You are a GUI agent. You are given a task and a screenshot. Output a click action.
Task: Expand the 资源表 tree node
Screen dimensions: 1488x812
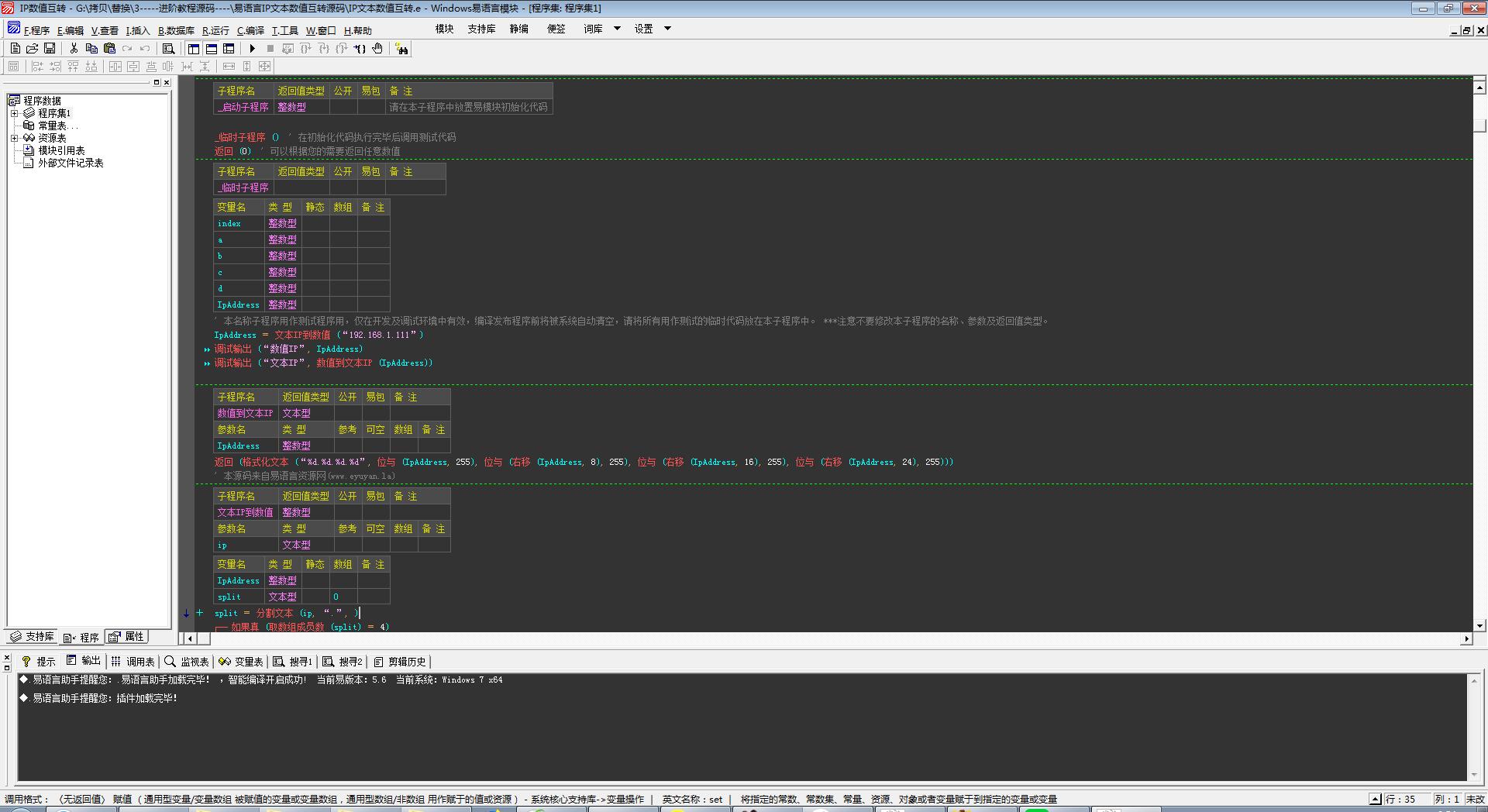coord(14,138)
